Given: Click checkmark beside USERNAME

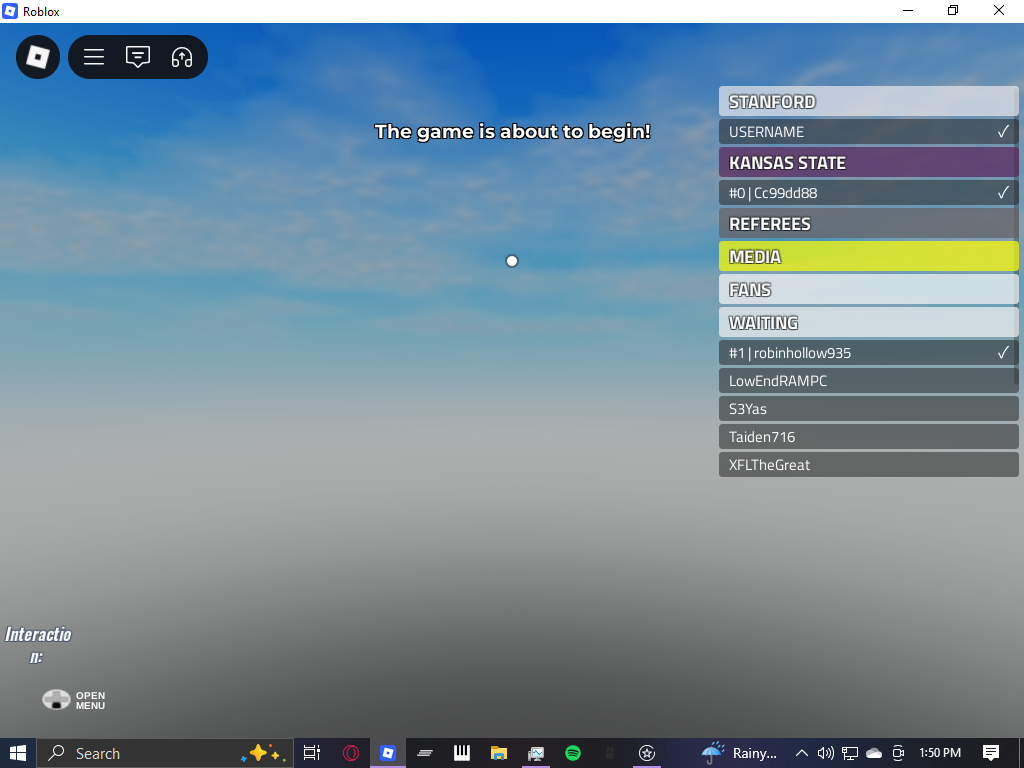Looking at the screenshot, I should pyautogui.click(x=1003, y=131).
